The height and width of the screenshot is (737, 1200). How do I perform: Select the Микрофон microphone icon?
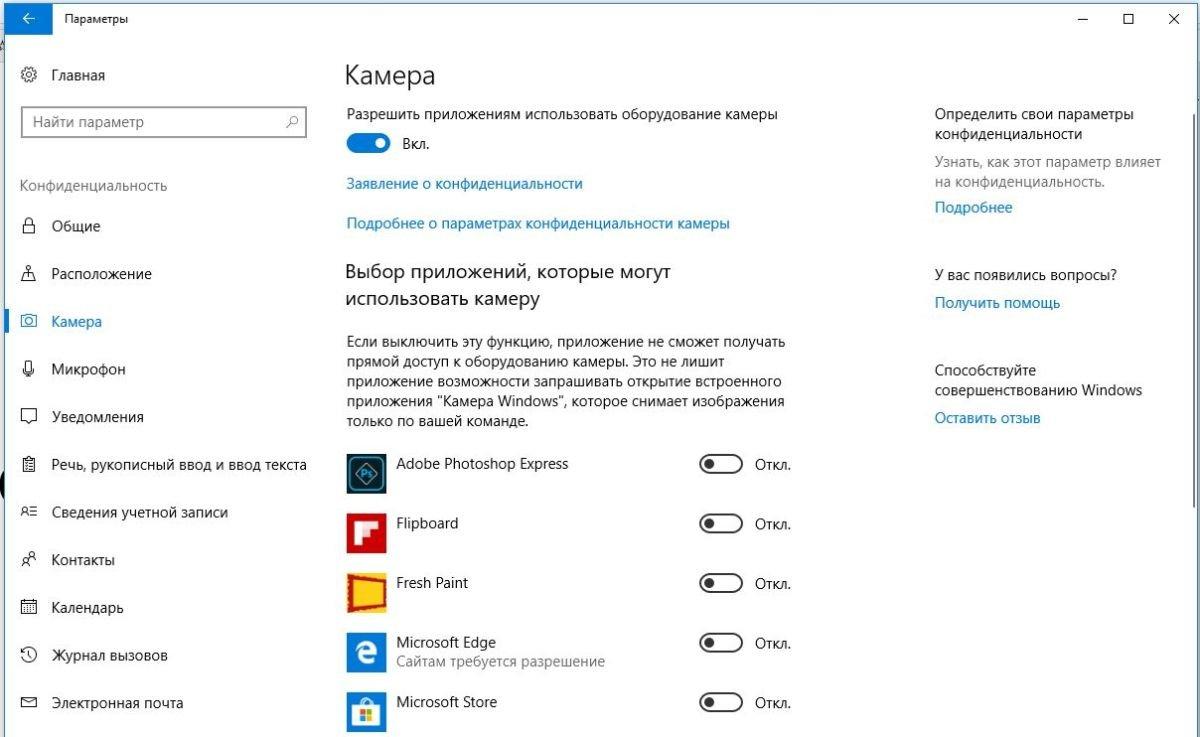pos(29,369)
